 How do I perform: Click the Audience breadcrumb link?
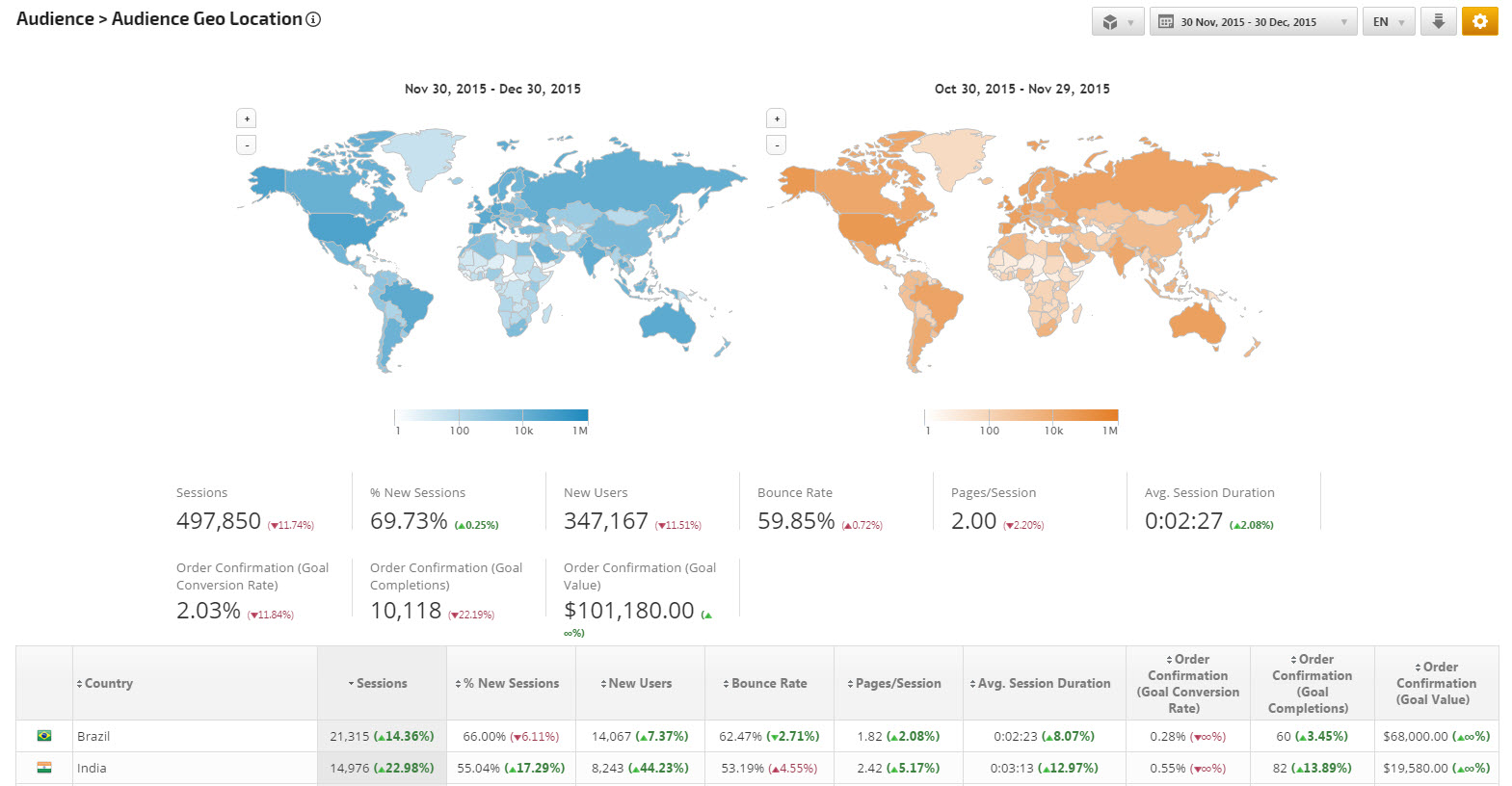(x=55, y=19)
